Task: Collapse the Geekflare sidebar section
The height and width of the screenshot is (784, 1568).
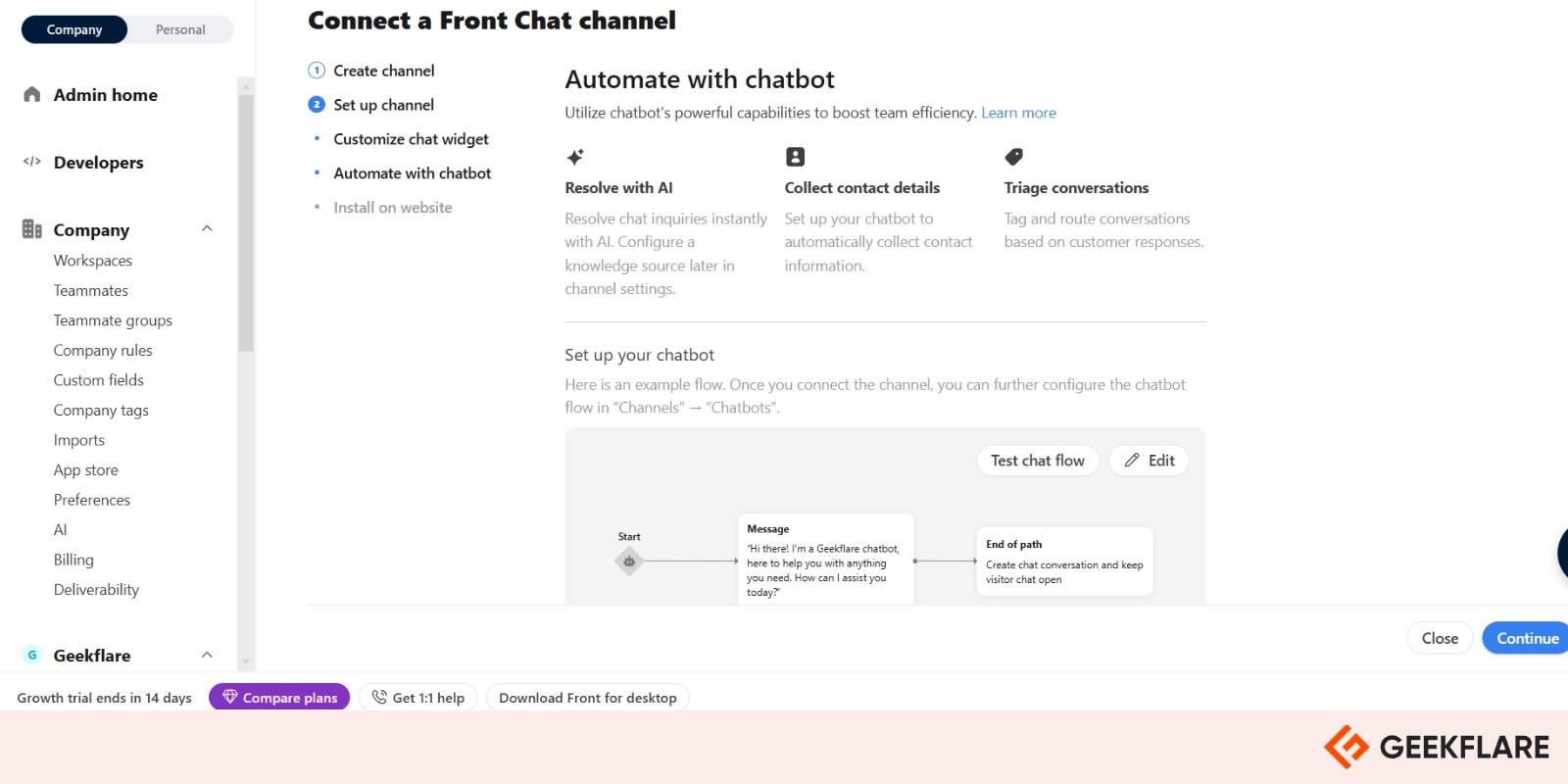Action: pos(207,655)
